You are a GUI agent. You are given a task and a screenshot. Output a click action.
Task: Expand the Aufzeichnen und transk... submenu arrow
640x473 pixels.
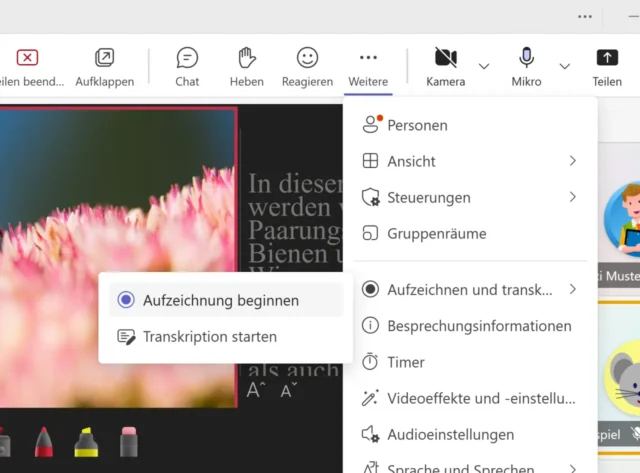[x=573, y=289]
